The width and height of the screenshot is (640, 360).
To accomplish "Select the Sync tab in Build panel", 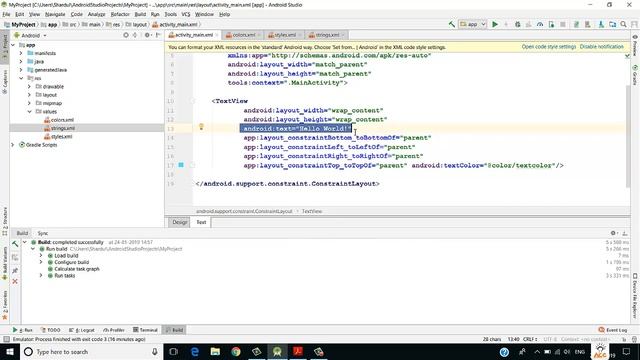I will tap(42, 233).
